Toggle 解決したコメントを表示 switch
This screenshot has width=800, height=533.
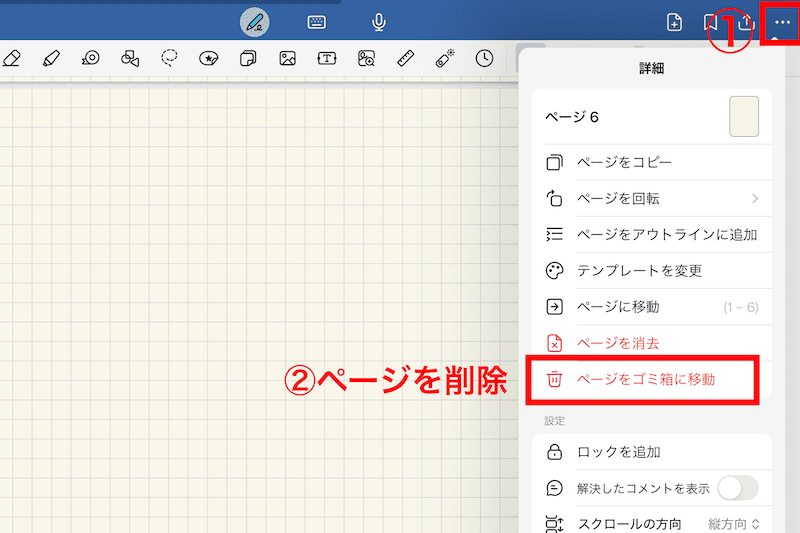tap(737, 488)
